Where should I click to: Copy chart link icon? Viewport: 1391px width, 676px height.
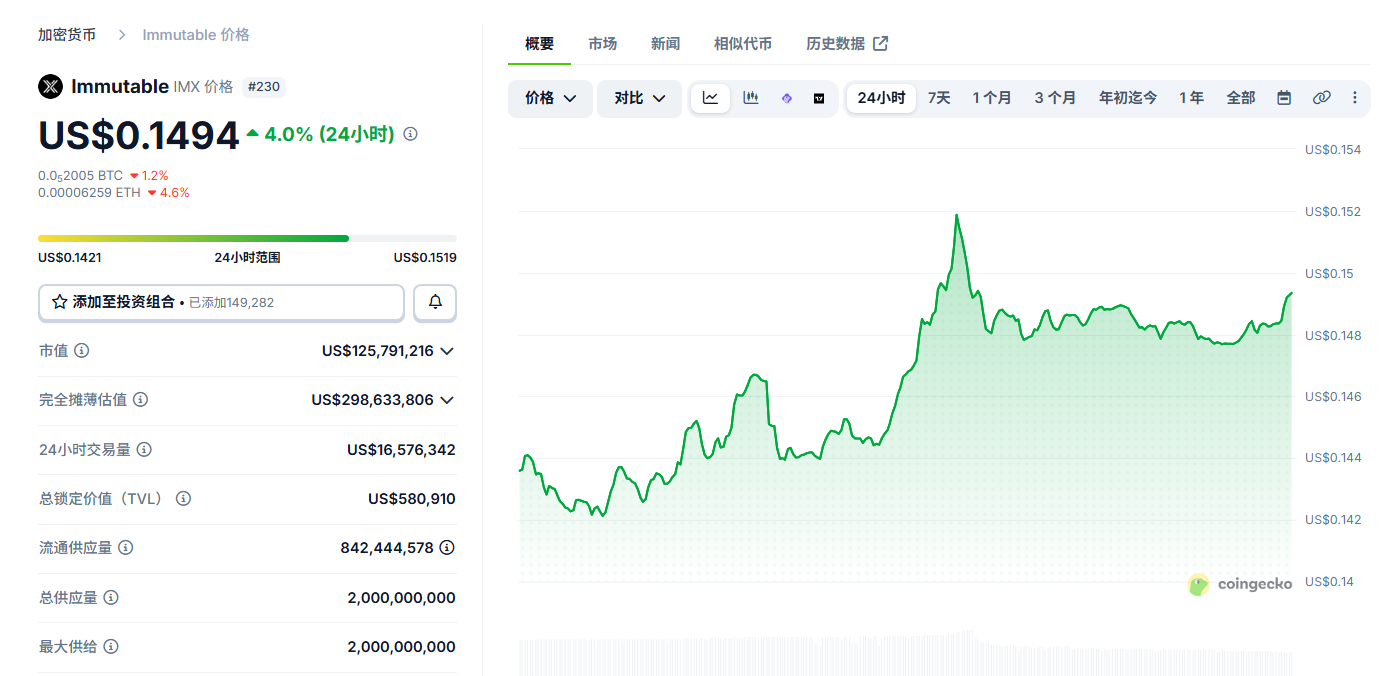click(1322, 98)
